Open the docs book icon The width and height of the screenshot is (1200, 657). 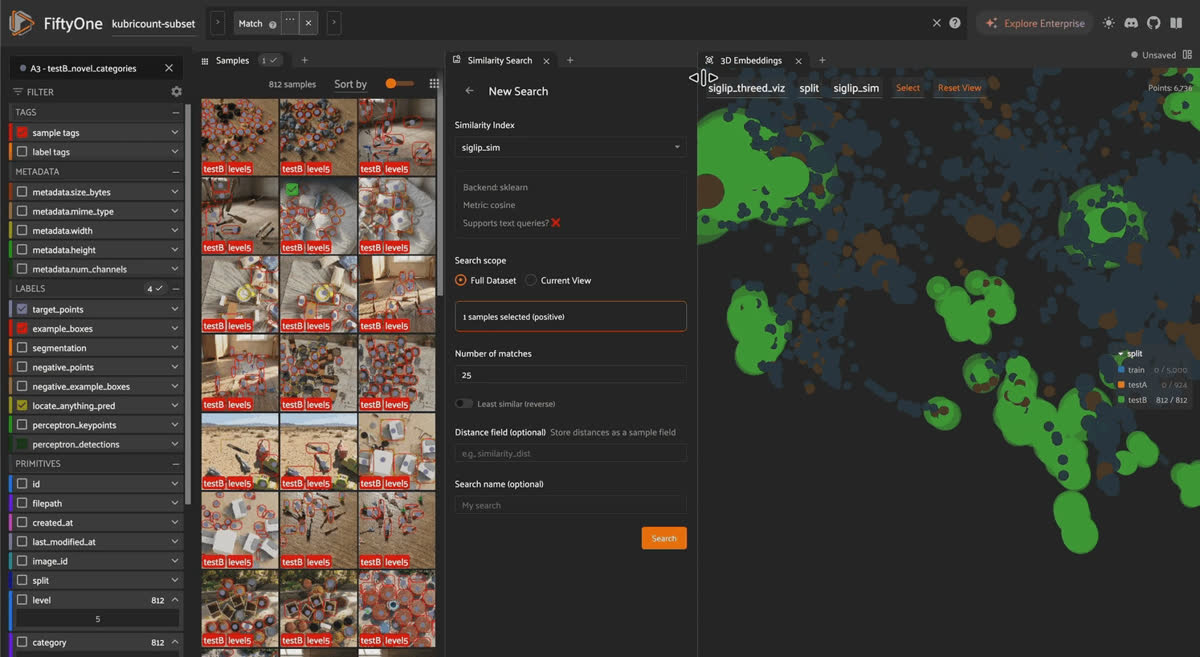1177,23
